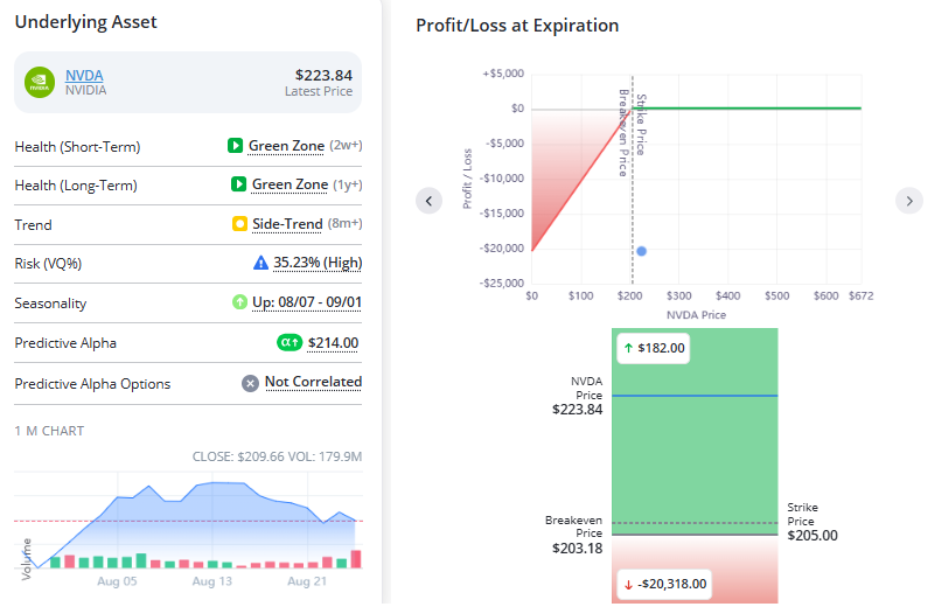The height and width of the screenshot is (615, 933).
Task: Click the blue risk warning triangle icon
Action: click(261, 262)
